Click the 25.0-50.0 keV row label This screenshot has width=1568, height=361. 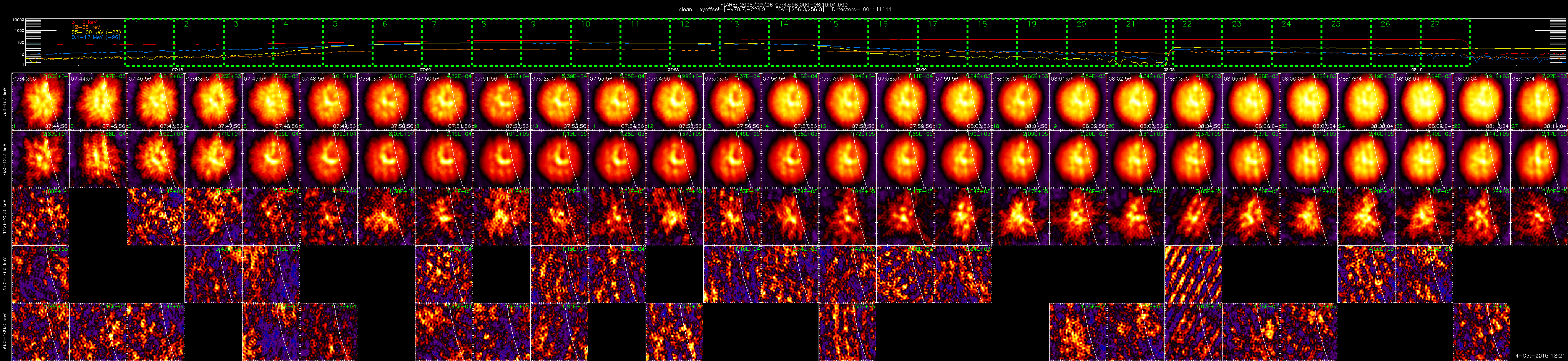[x=4, y=274]
